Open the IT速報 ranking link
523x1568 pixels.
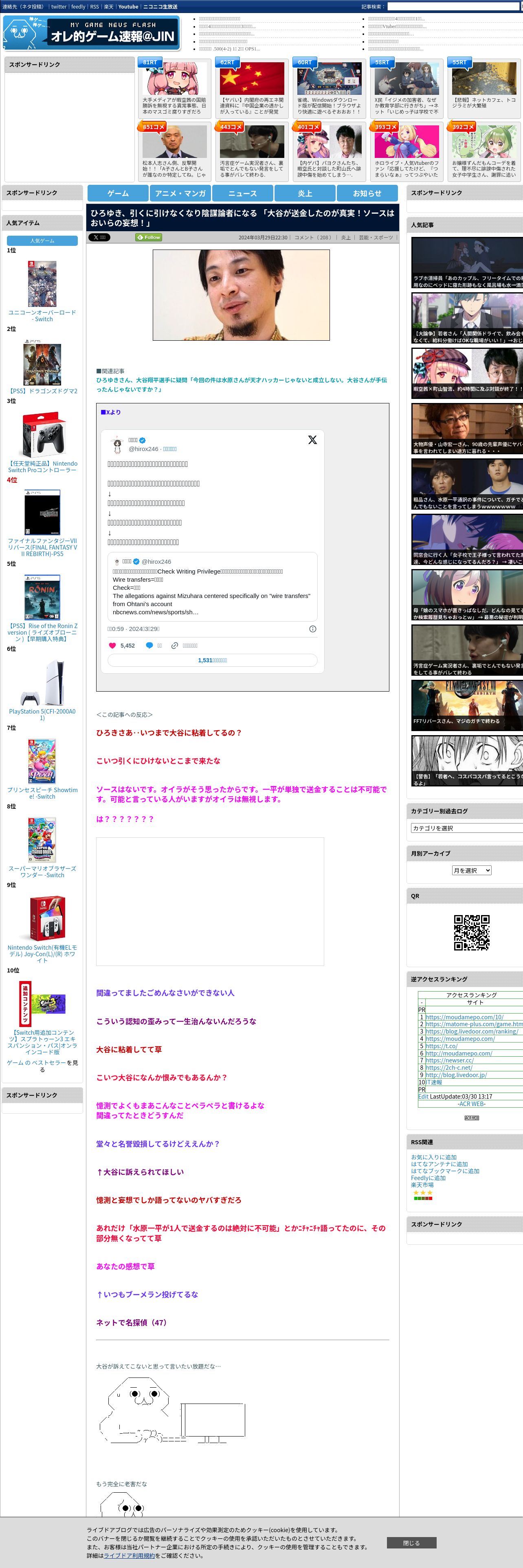(x=433, y=1082)
